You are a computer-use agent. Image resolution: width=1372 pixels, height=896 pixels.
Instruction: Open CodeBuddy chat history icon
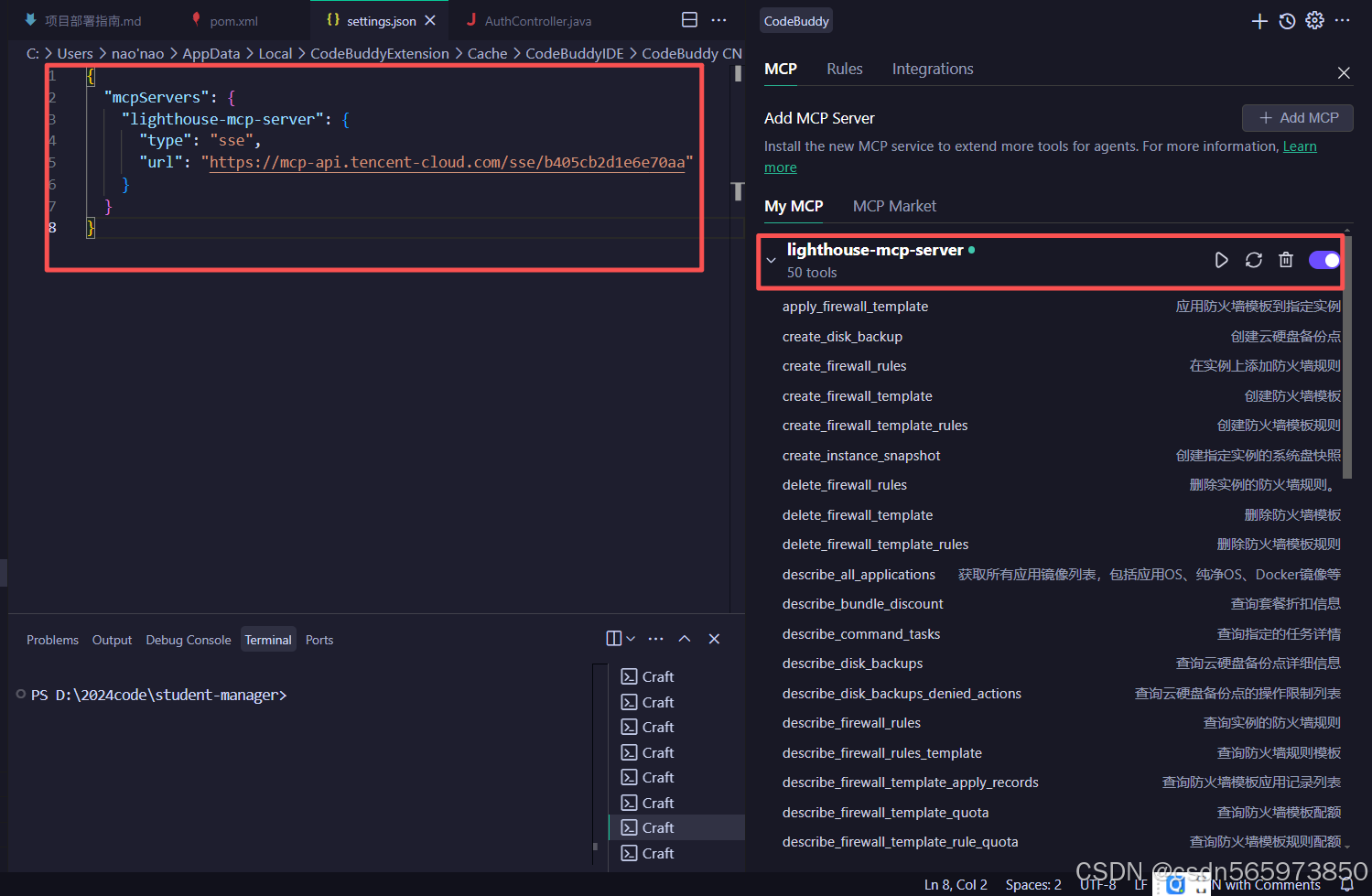(1287, 21)
